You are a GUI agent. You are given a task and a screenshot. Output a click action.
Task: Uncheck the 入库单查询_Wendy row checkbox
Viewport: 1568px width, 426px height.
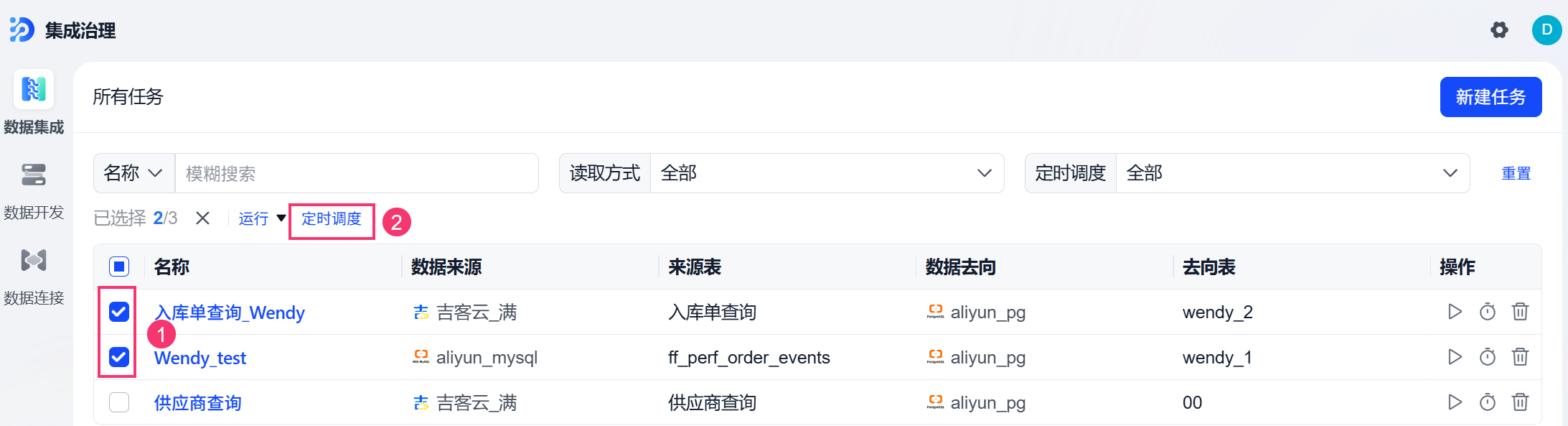click(x=119, y=312)
